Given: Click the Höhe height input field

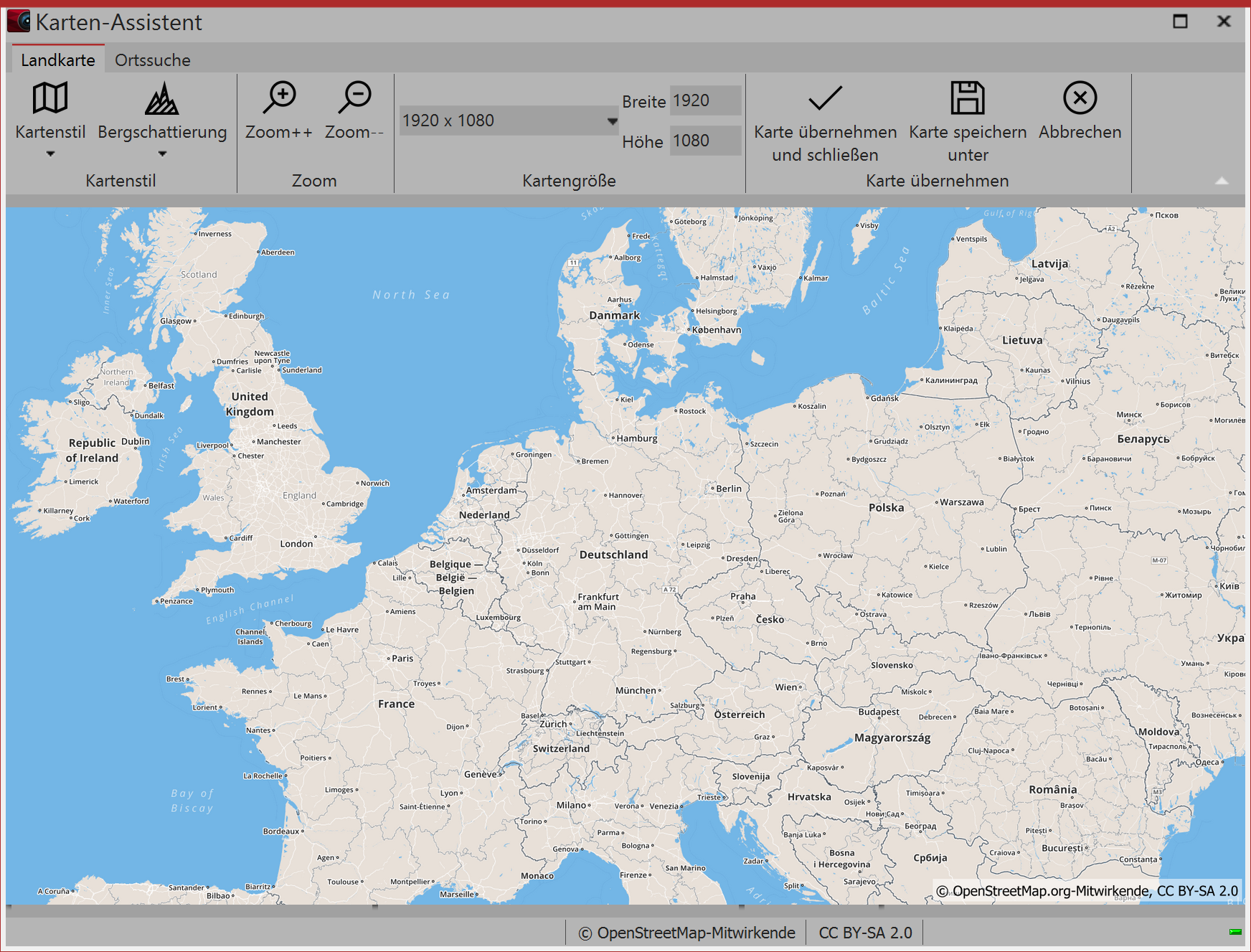Looking at the screenshot, I should click(705, 141).
